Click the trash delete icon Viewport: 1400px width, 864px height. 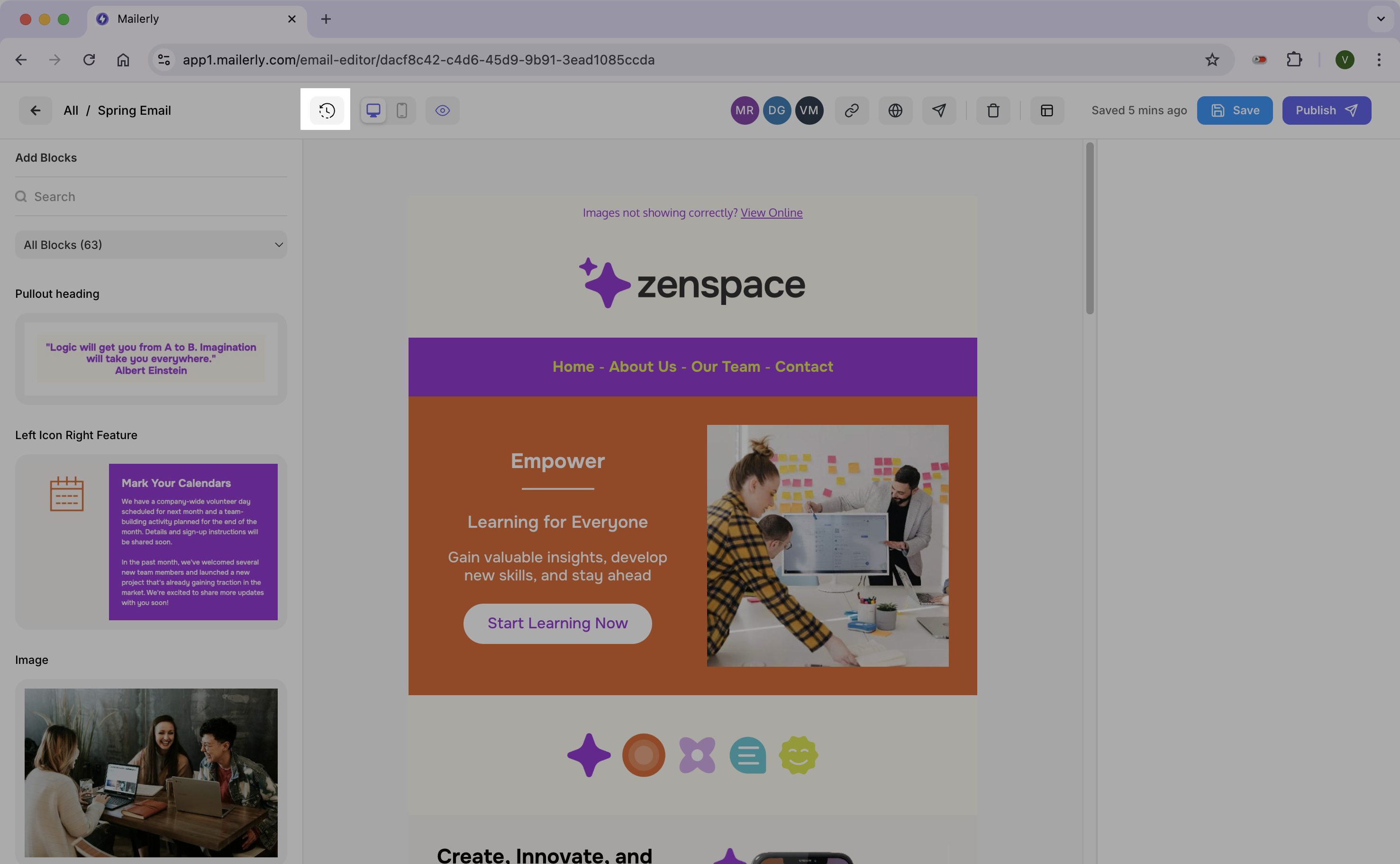993,110
